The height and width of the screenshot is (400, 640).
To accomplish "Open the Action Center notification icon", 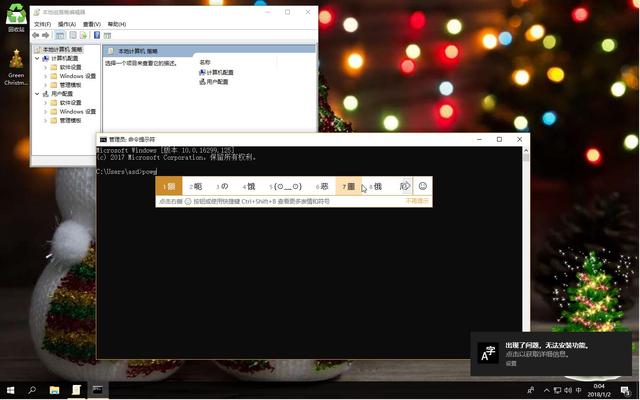I will [624, 391].
